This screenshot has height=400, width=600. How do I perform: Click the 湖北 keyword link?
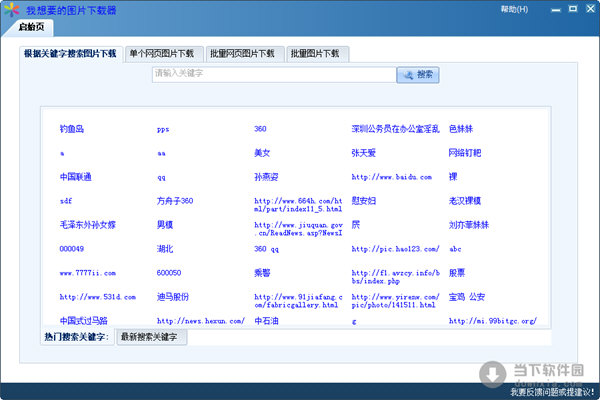165,249
